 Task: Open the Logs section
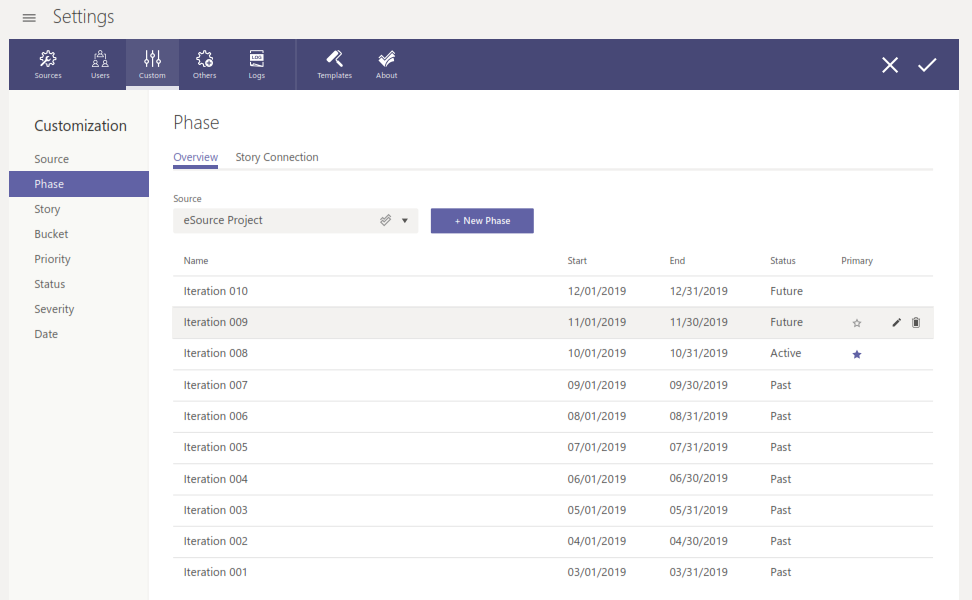[257, 64]
